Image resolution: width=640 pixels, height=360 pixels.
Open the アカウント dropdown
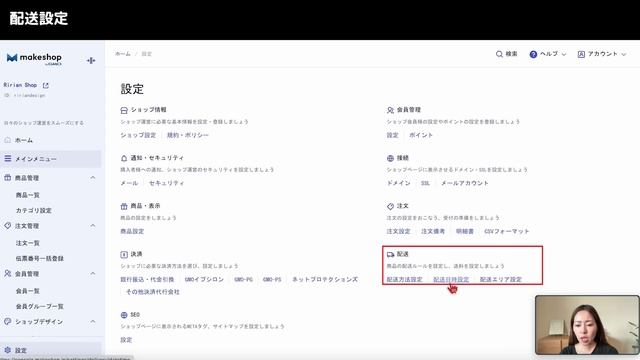602,54
